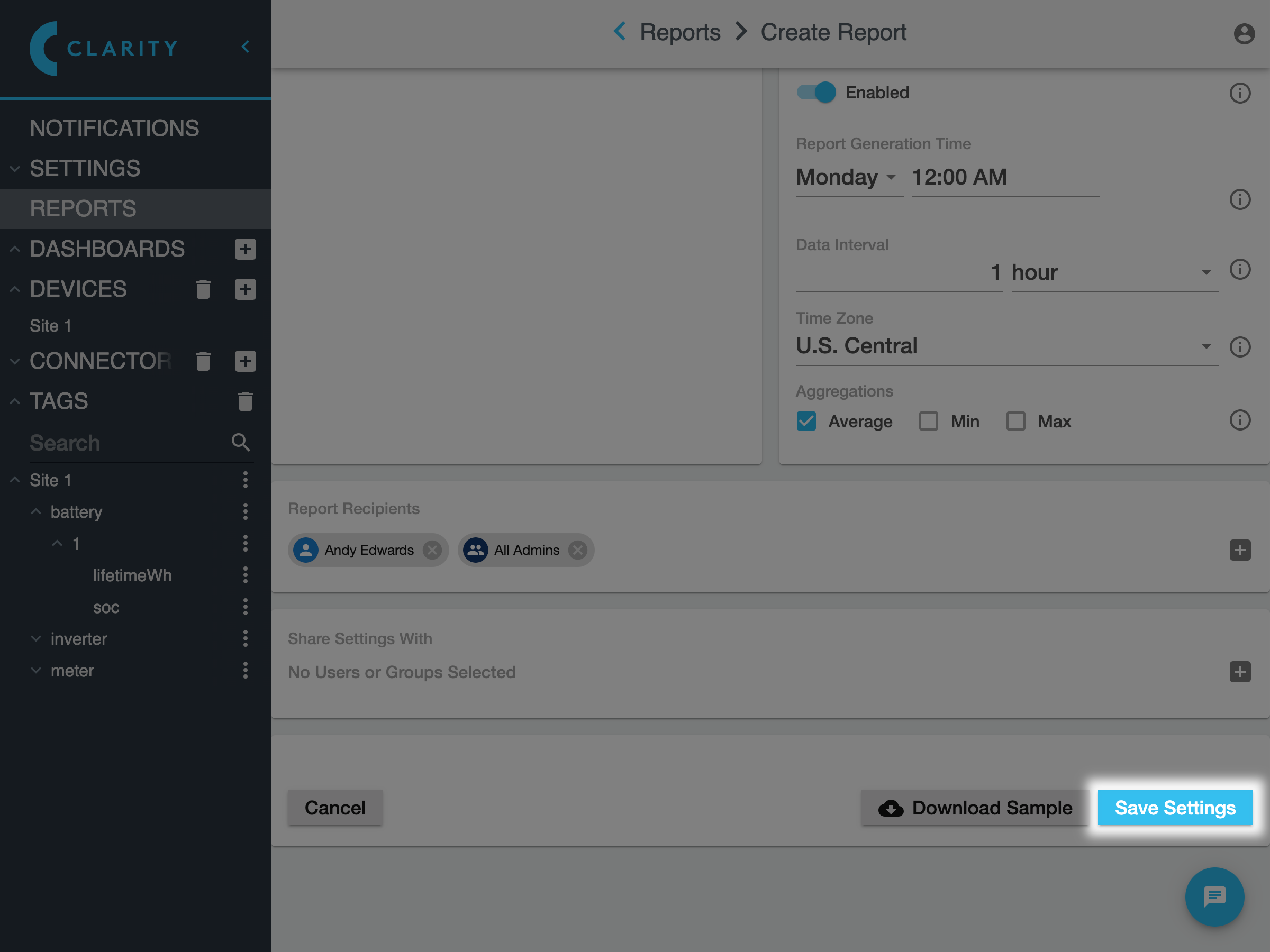Open NOTIFICATIONS in the sidebar
1270x952 pixels.
[x=114, y=128]
